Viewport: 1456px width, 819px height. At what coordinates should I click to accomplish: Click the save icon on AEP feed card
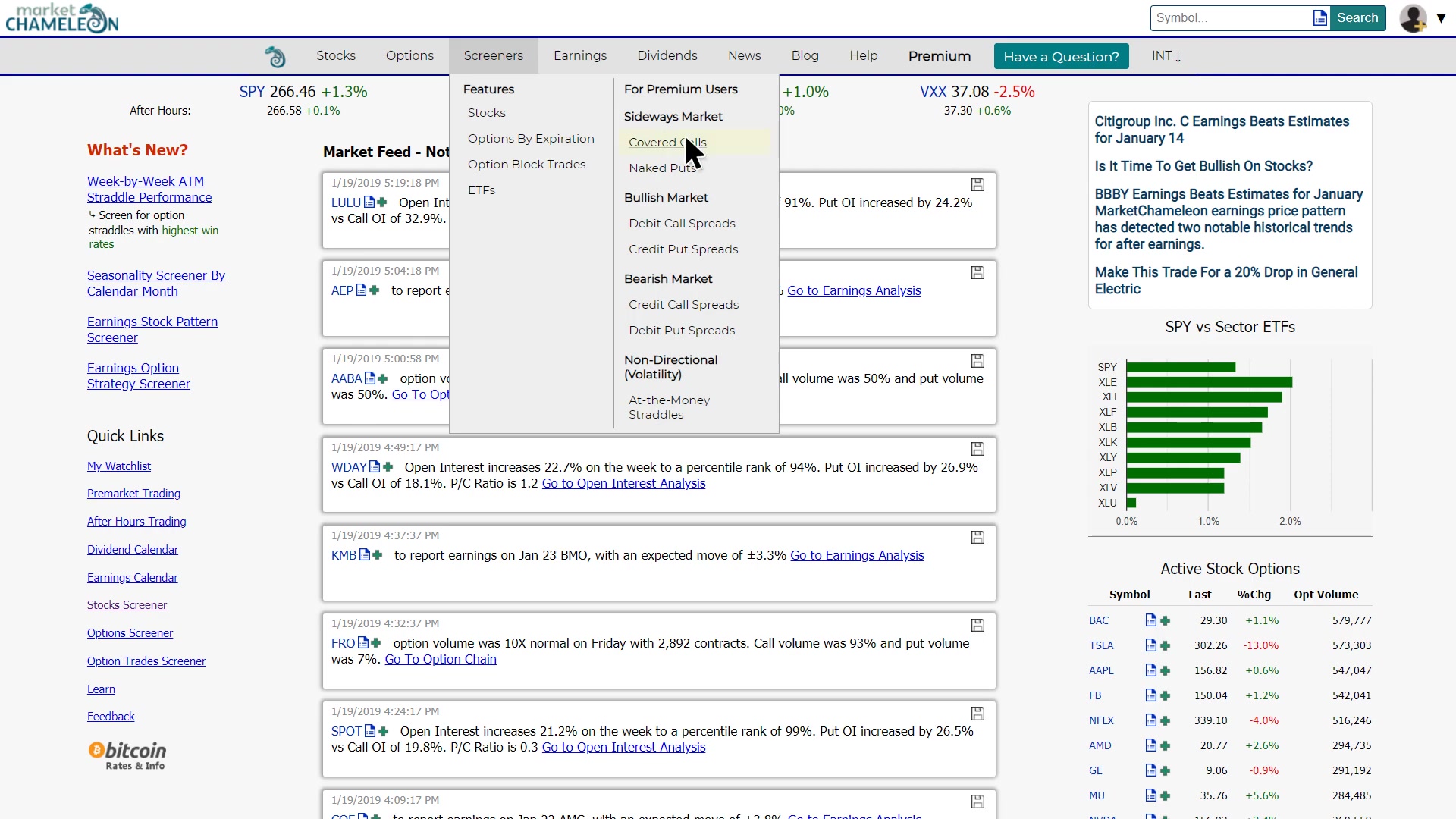coord(977,272)
